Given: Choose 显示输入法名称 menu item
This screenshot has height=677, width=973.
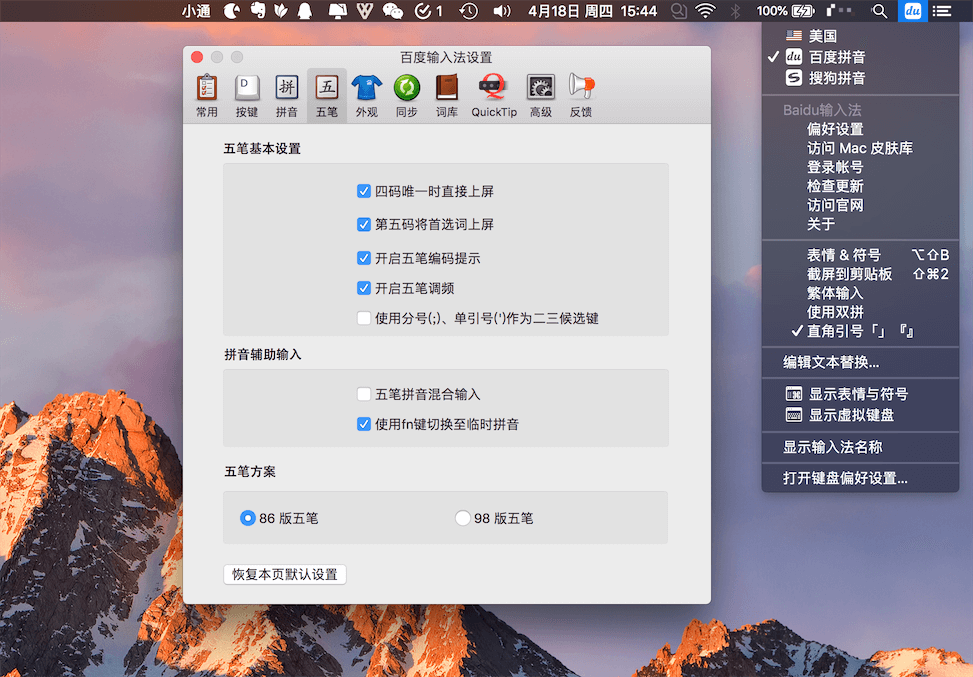Looking at the screenshot, I should 860,447.
